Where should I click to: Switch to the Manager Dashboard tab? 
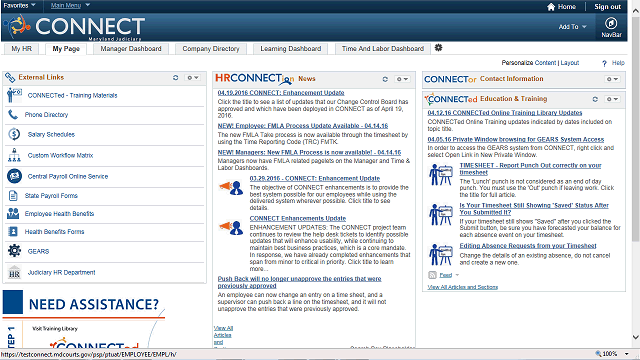[131, 49]
